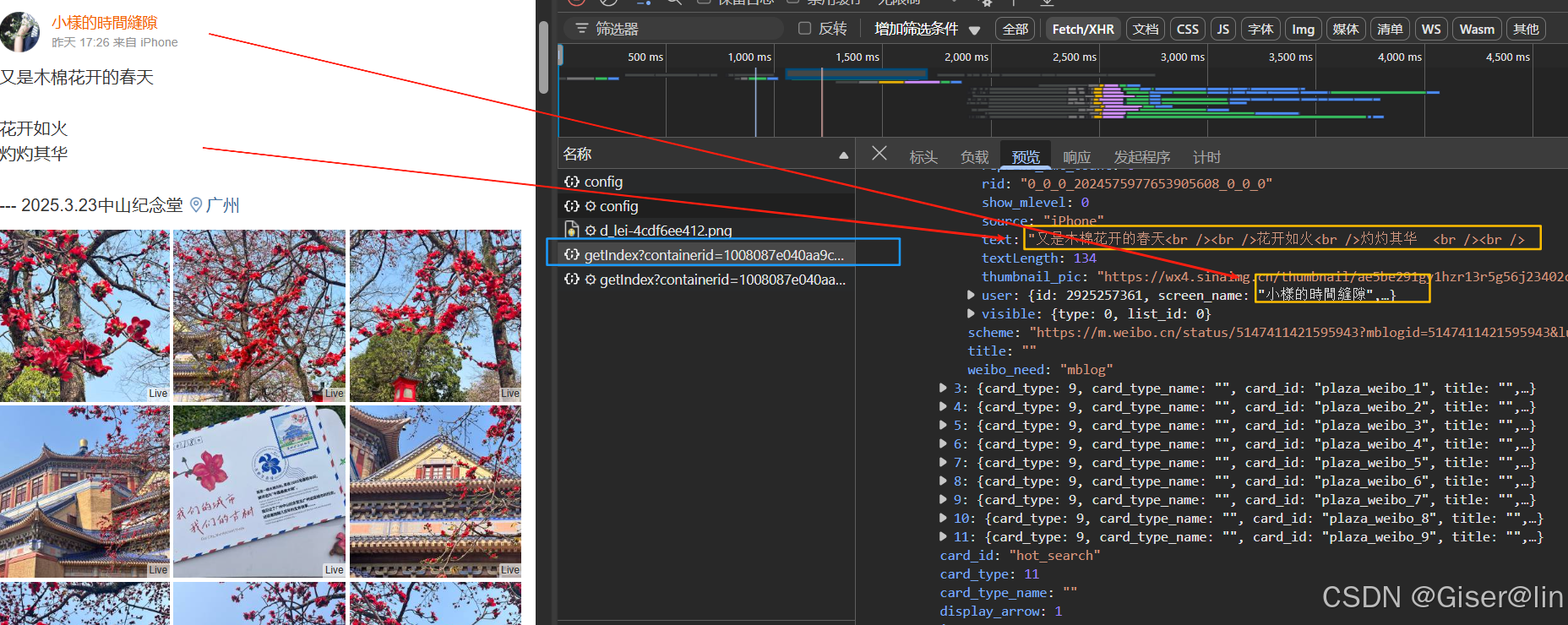Click the gear icon on last getIndex row

[x=591, y=280]
